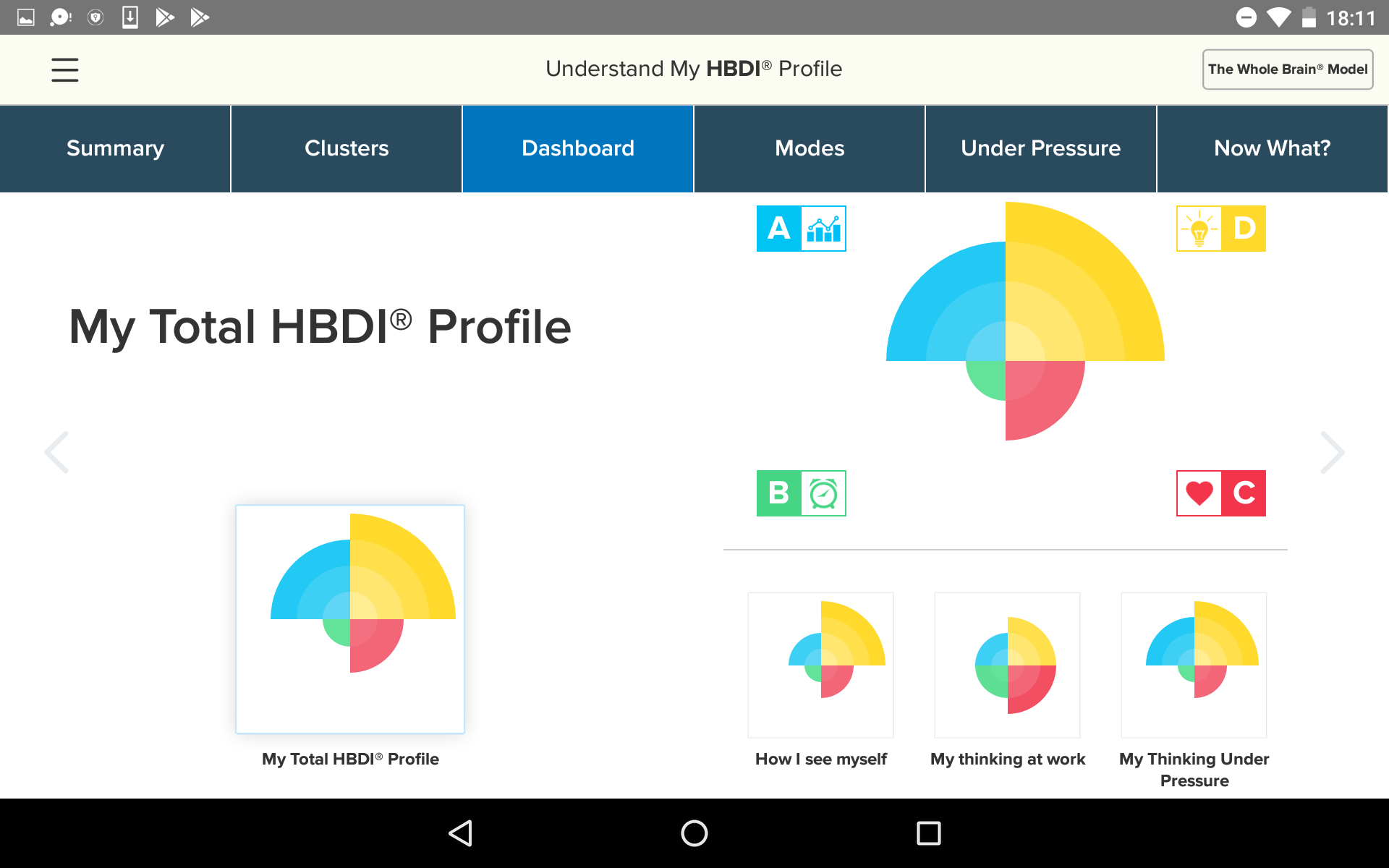The width and height of the screenshot is (1389, 868).
Task: Open My Thinking Under Pressure thumbnail
Action: pos(1194,665)
